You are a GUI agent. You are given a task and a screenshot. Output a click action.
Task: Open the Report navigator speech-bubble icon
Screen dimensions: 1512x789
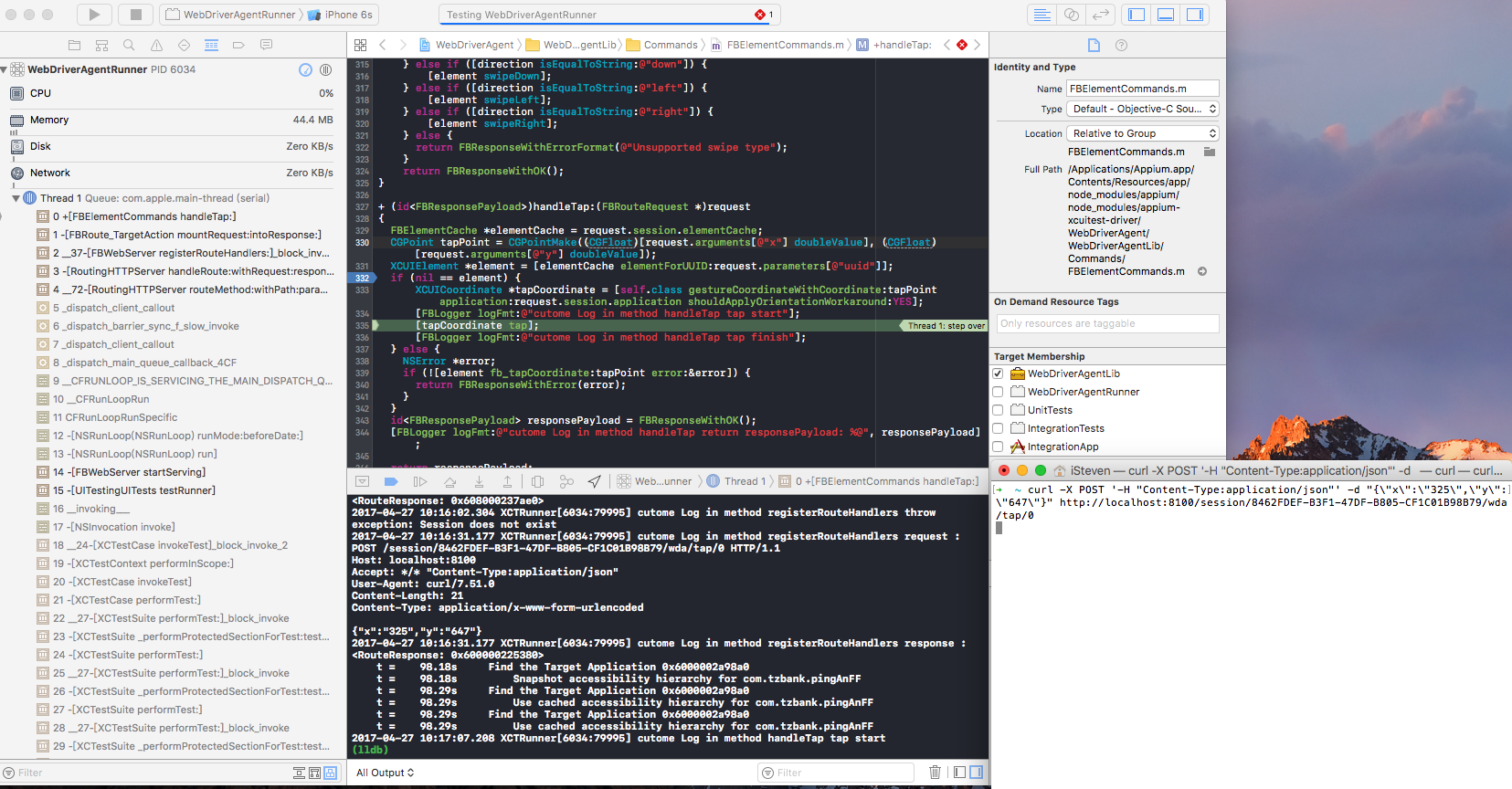pos(266,45)
